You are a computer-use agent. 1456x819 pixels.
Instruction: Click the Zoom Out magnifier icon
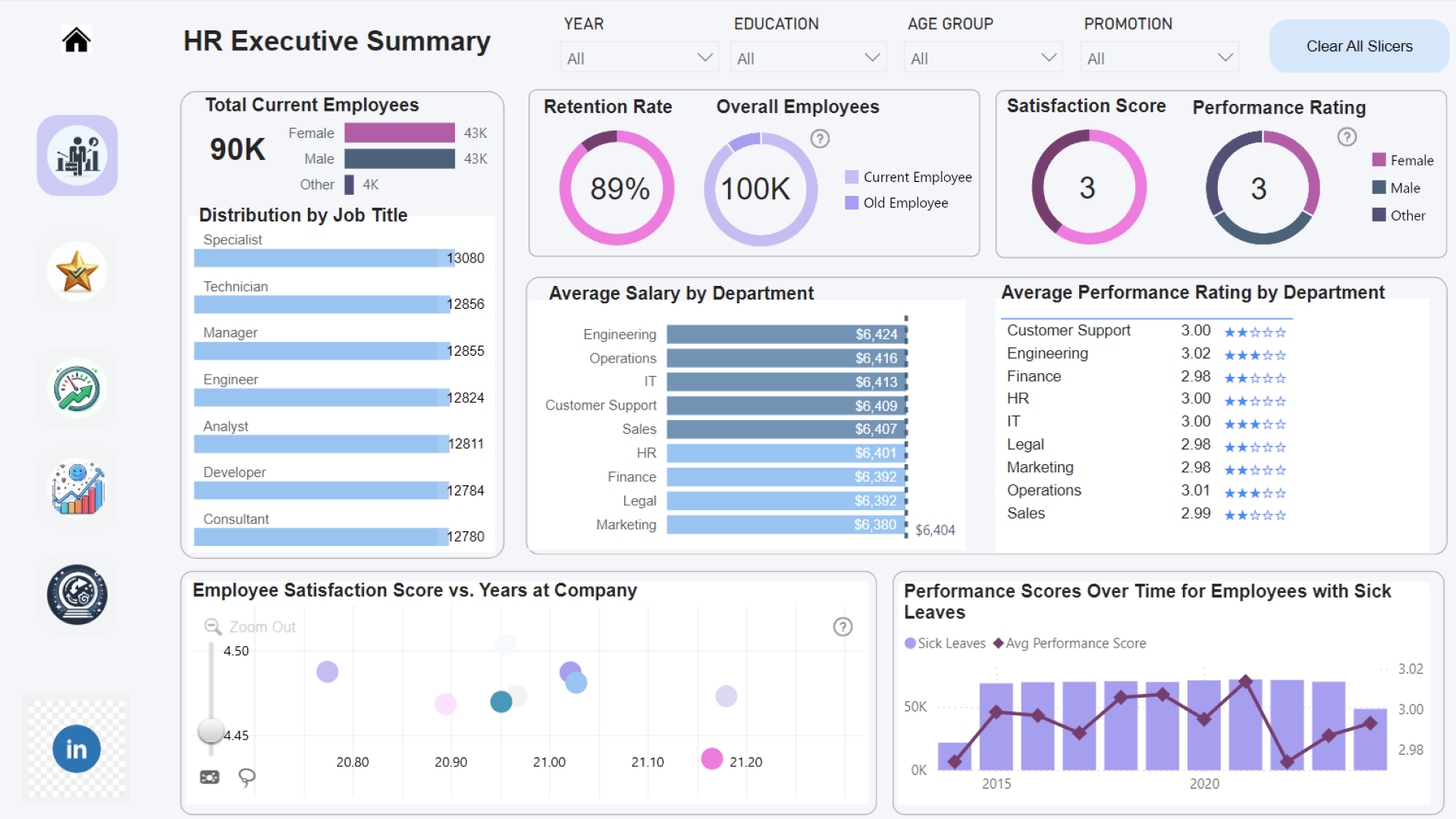pos(213,627)
